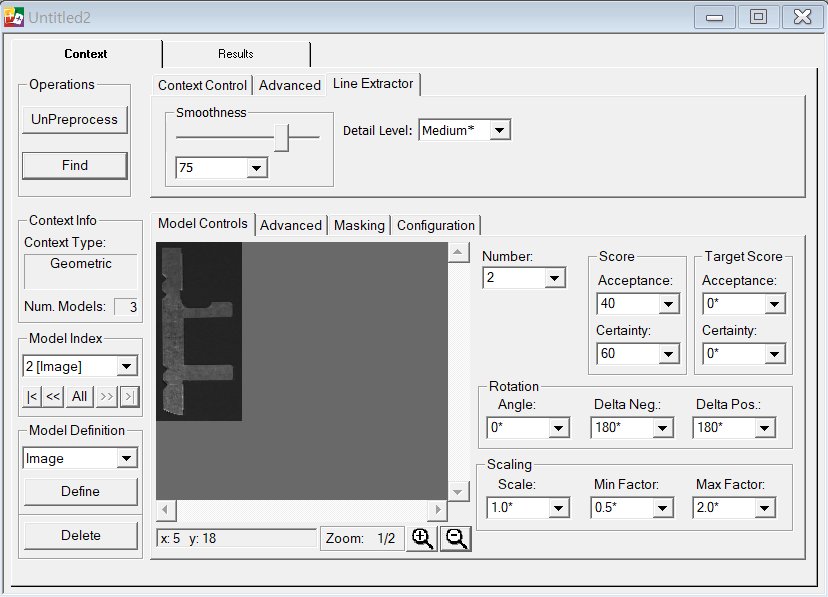Go to previous model with << button
828x597 pixels.
[53, 396]
